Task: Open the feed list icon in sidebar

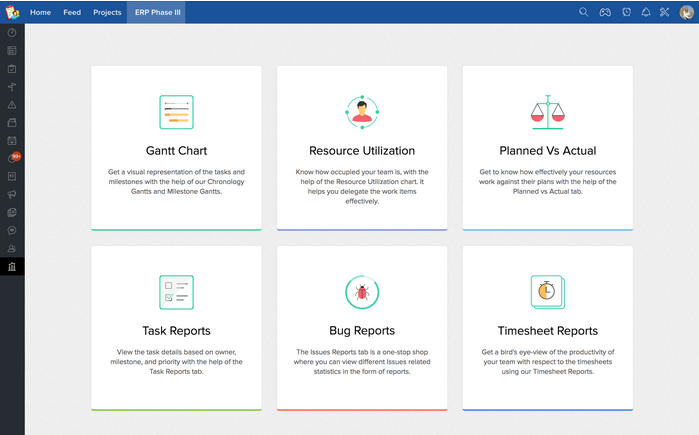Action: tap(12, 51)
